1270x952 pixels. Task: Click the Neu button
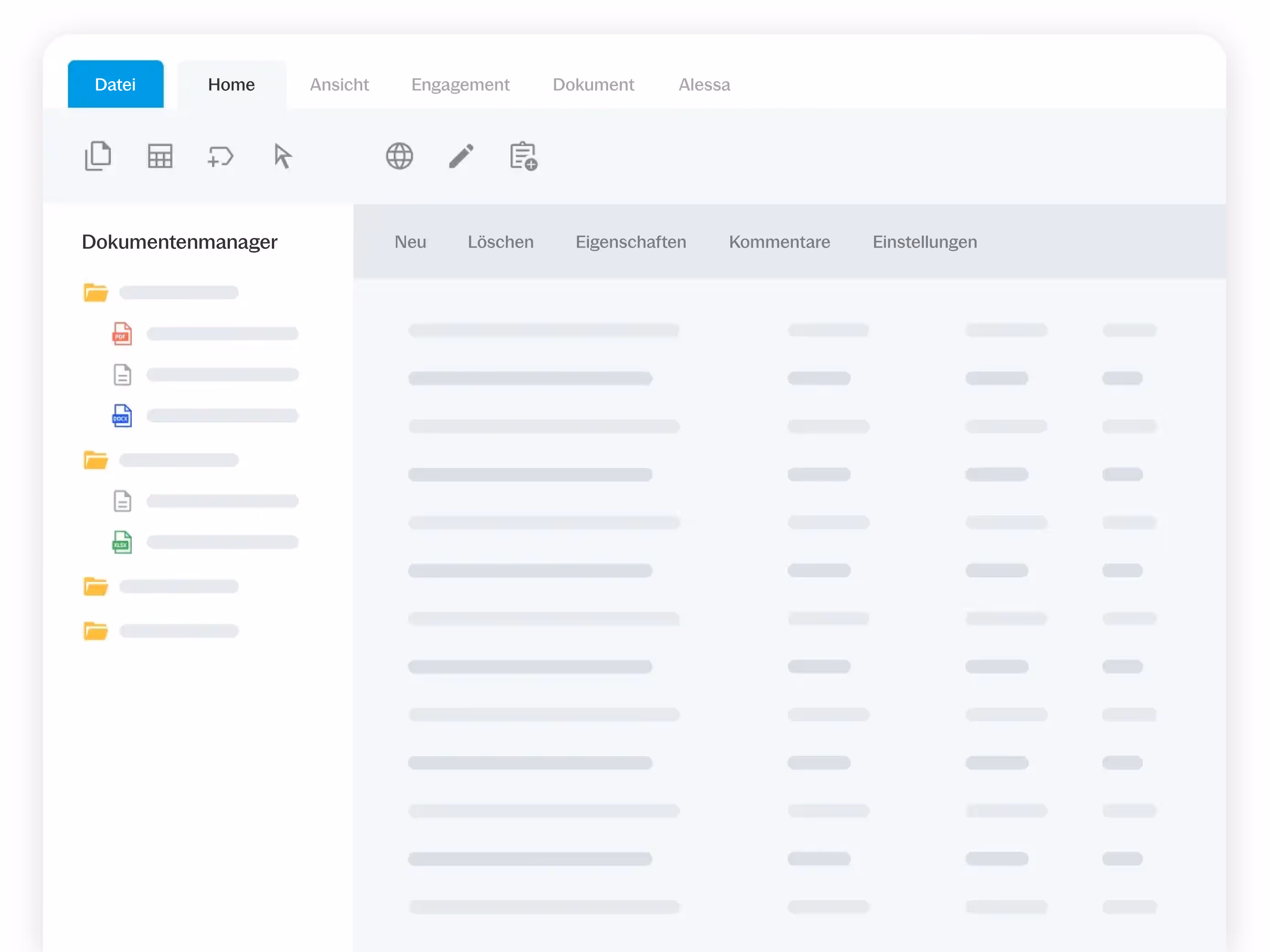[x=410, y=242]
